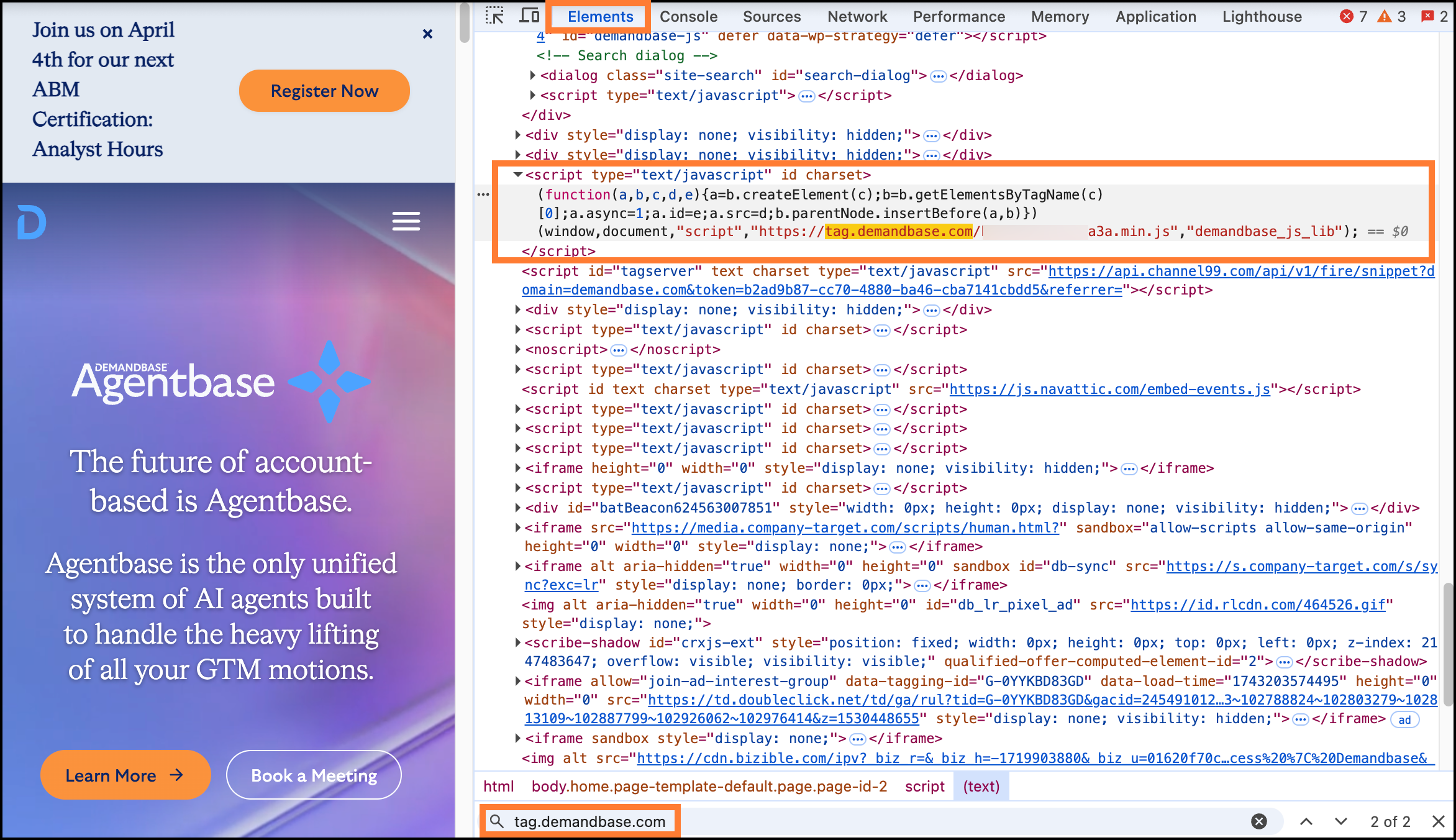Go to next search result arrow
The image size is (1456, 840).
[1341, 821]
